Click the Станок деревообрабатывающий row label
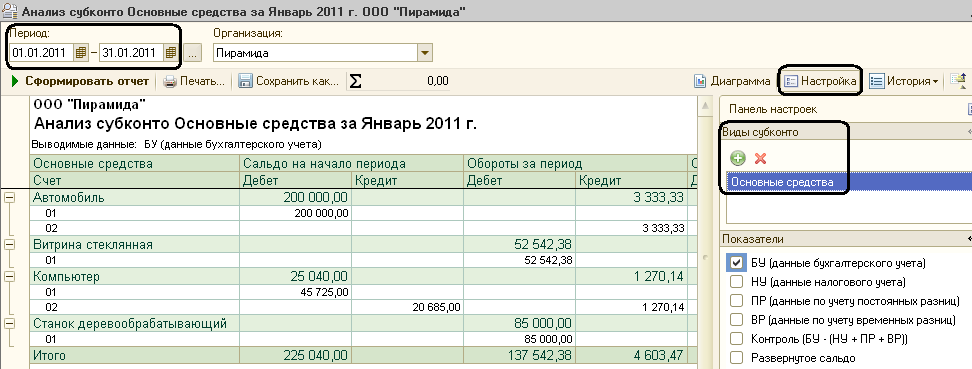Screen dimensions: 972x369 (x=130, y=324)
